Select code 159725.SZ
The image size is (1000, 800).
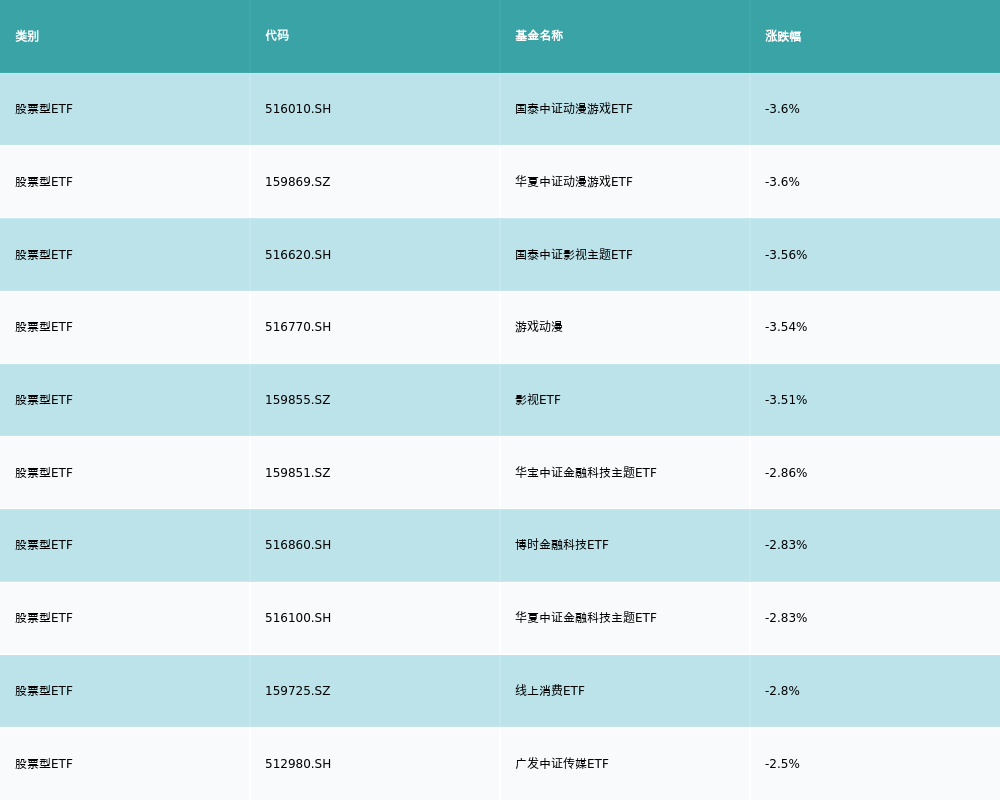(x=298, y=691)
